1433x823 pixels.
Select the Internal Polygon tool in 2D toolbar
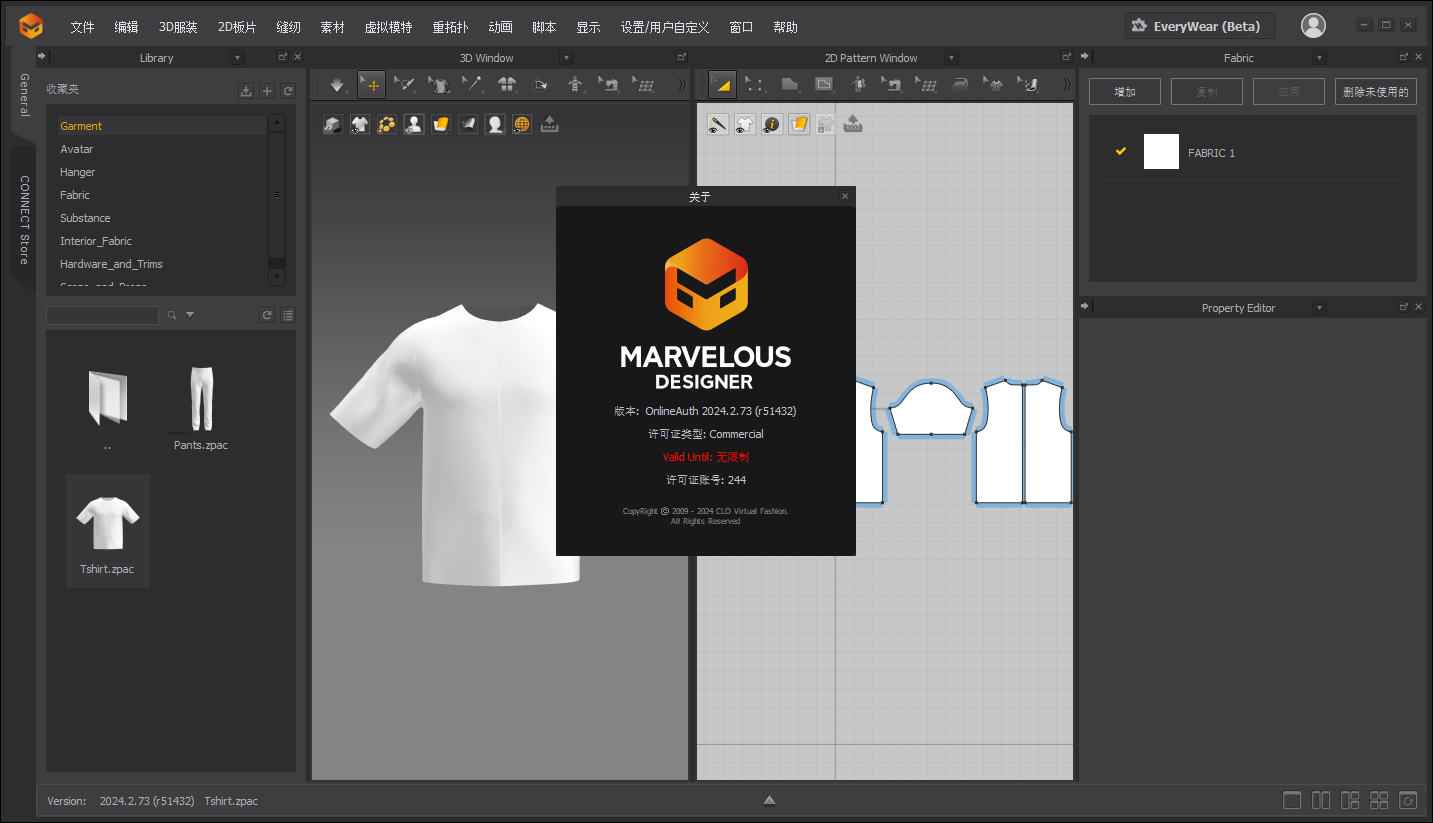click(x=823, y=85)
